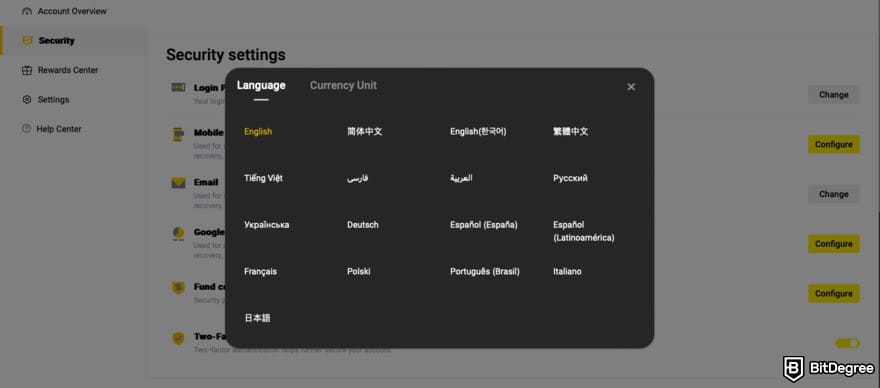
Task: Click Configure button for Google row
Action: pos(833,244)
